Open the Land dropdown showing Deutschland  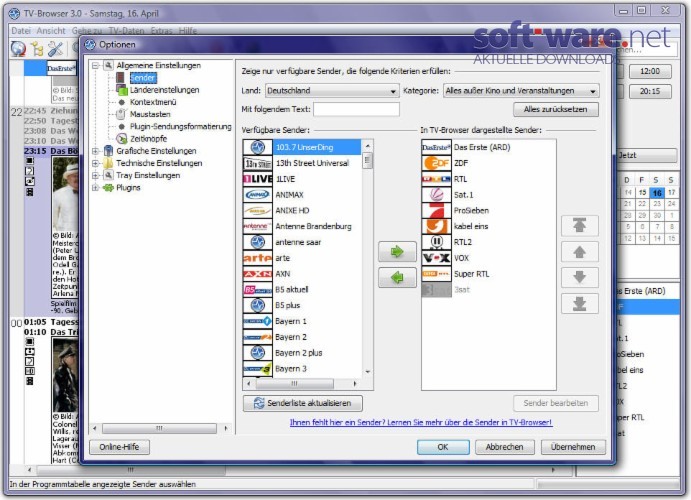point(332,91)
